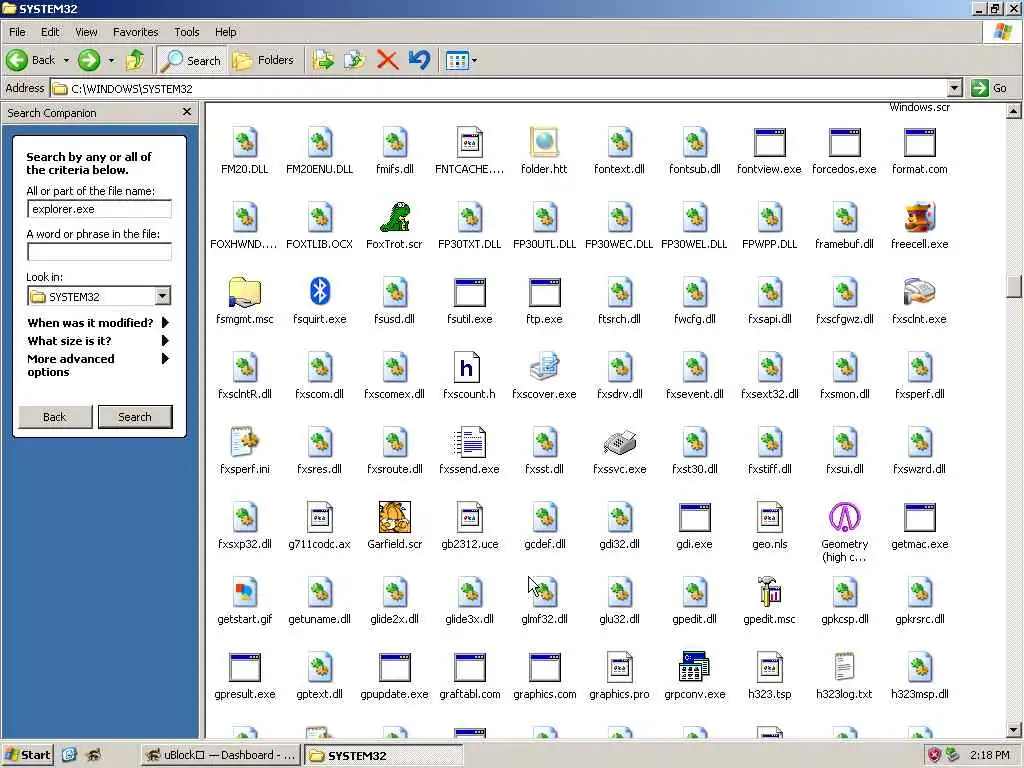Select the folder.htt template icon
This screenshot has height=768, width=1024.
pyautogui.click(x=544, y=142)
